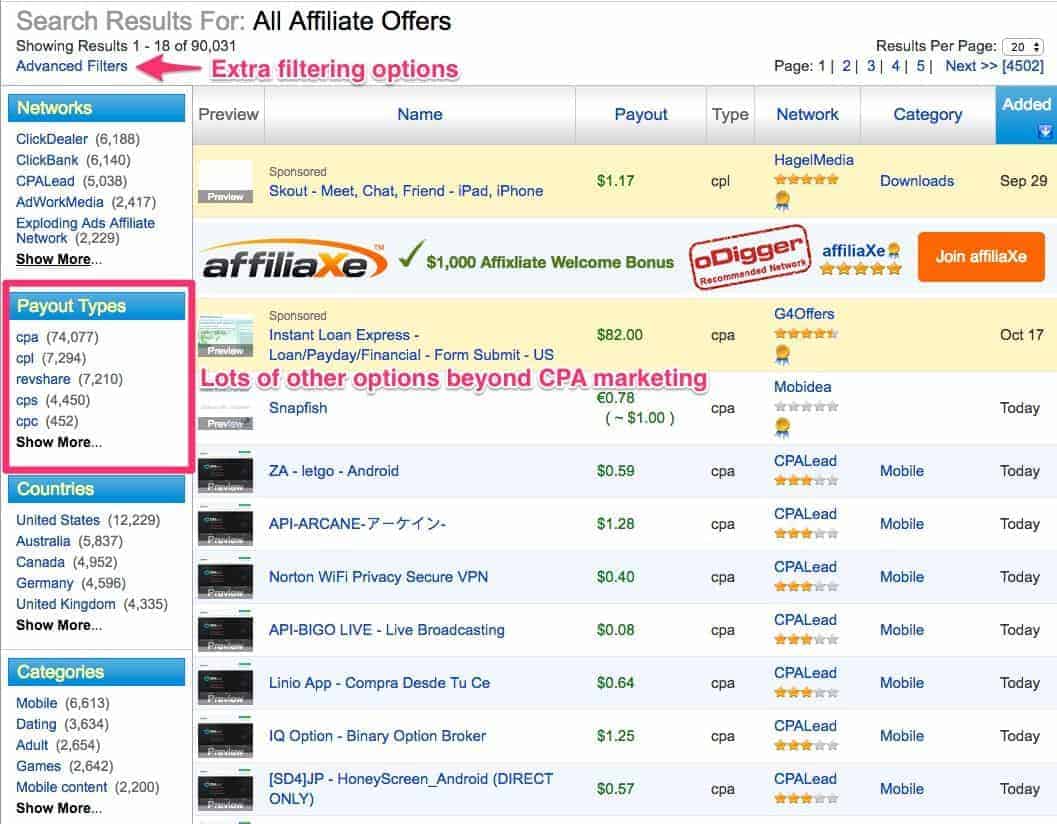The width and height of the screenshot is (1057, 824).
Task: Open the Results Per Page dropdown
Action: pos(1023,47)
